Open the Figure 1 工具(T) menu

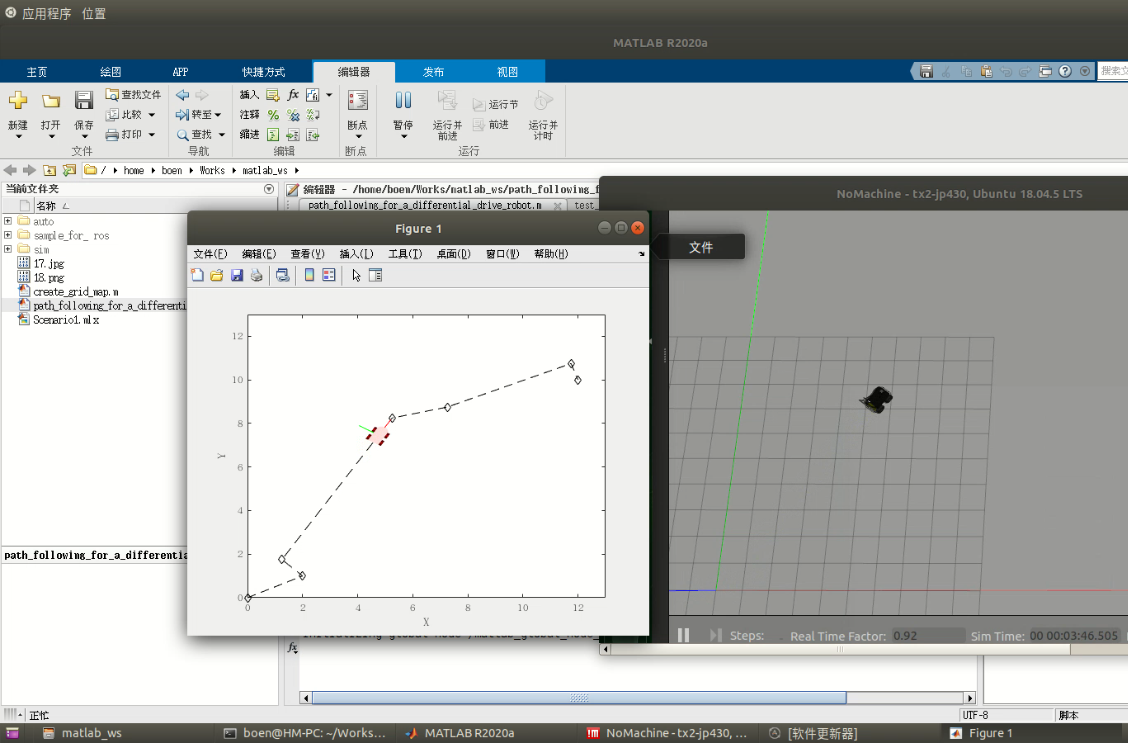[405, 254]
